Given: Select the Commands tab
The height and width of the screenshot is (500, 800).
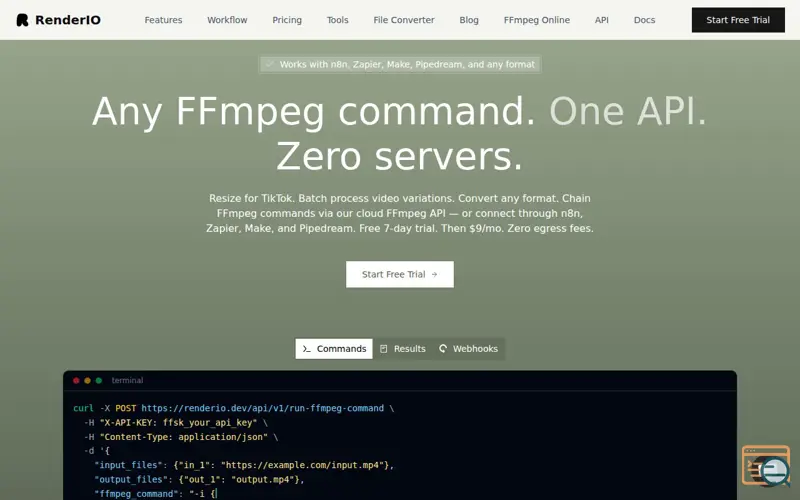Looking at the screenshot, I should pyautogui.click(x=334, y=348).
